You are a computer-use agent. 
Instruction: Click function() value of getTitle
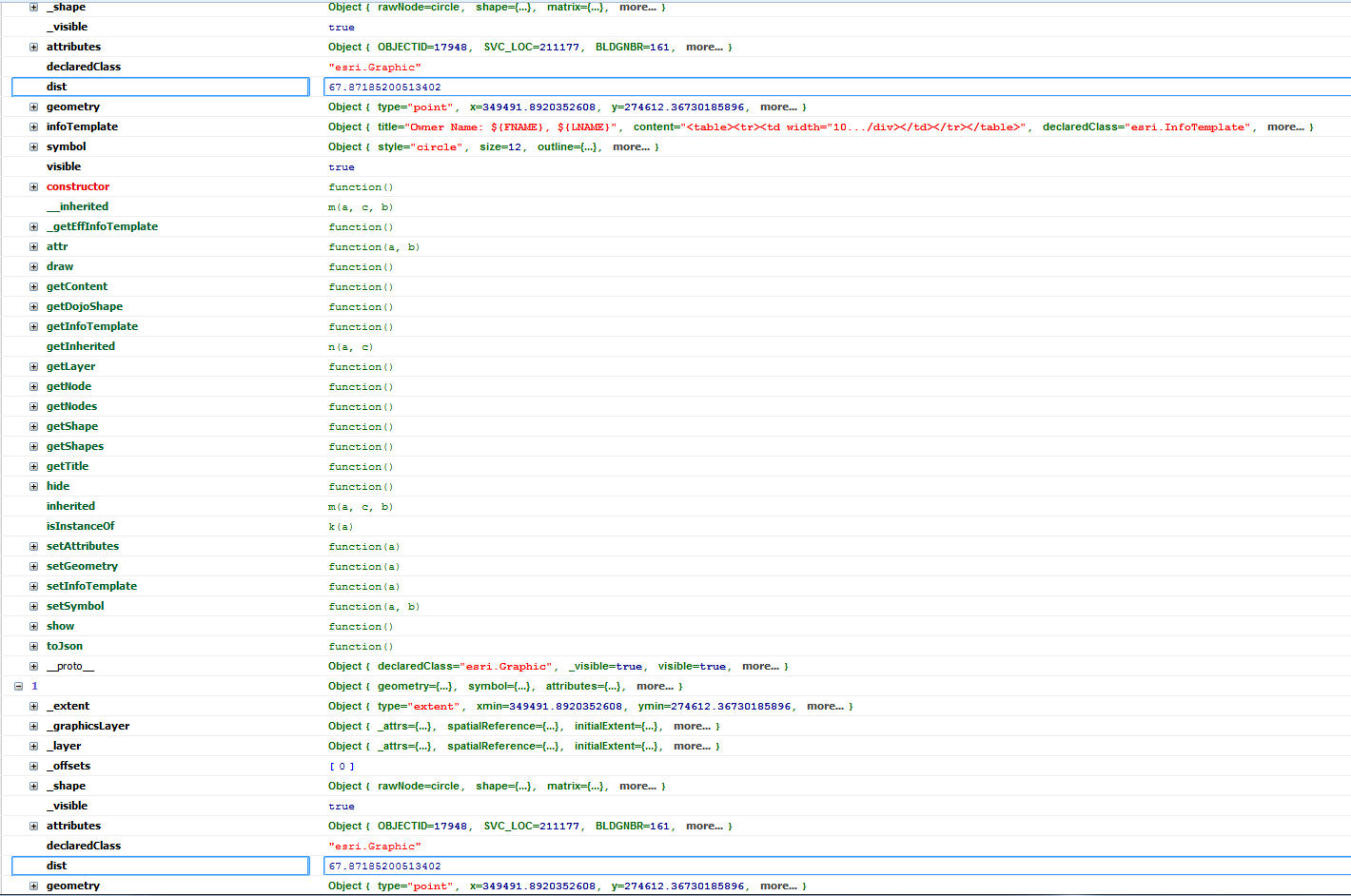tap(361, 466)
